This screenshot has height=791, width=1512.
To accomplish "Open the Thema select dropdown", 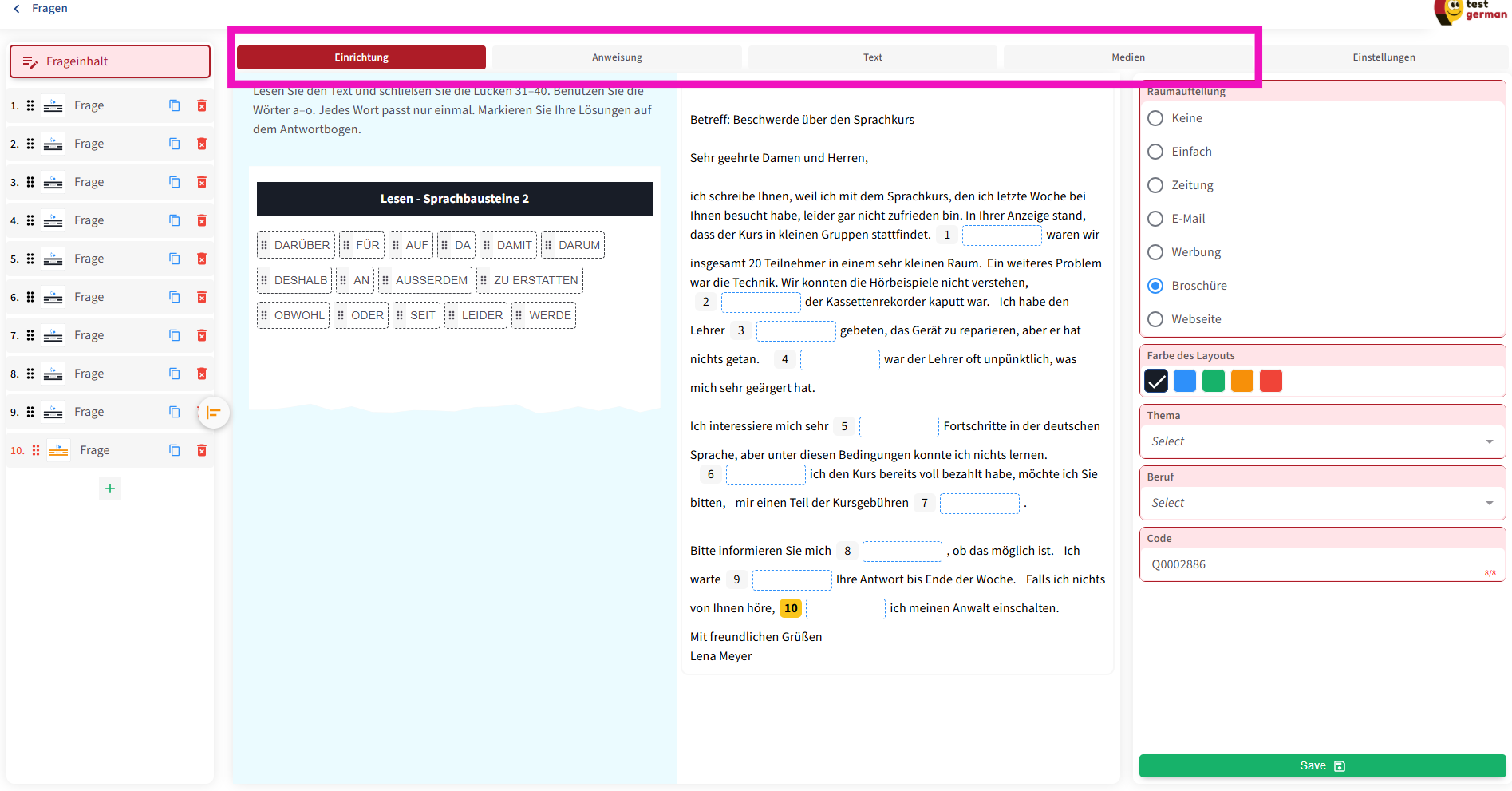I will coord(1321,441).
